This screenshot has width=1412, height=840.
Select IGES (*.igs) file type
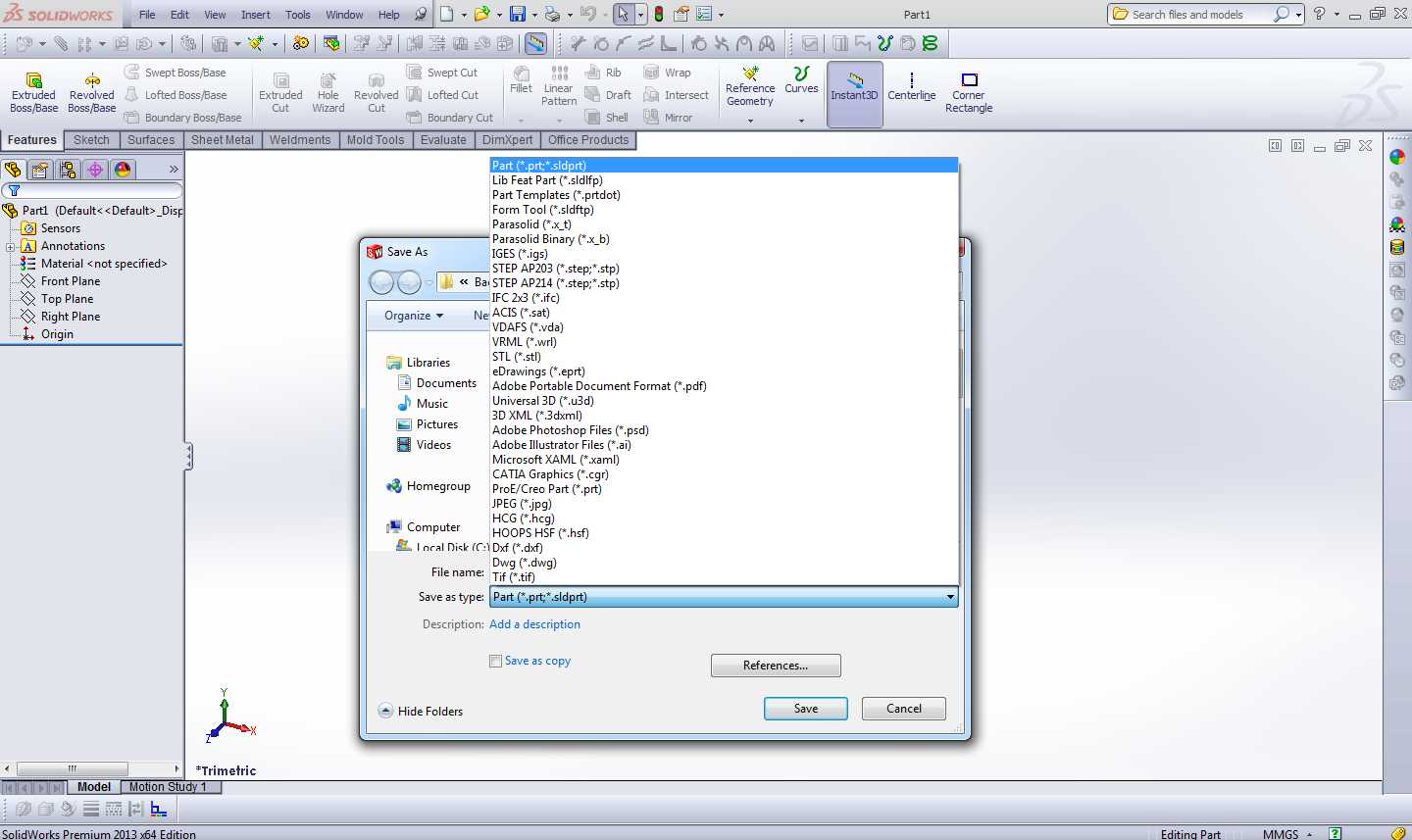point(724,254)
